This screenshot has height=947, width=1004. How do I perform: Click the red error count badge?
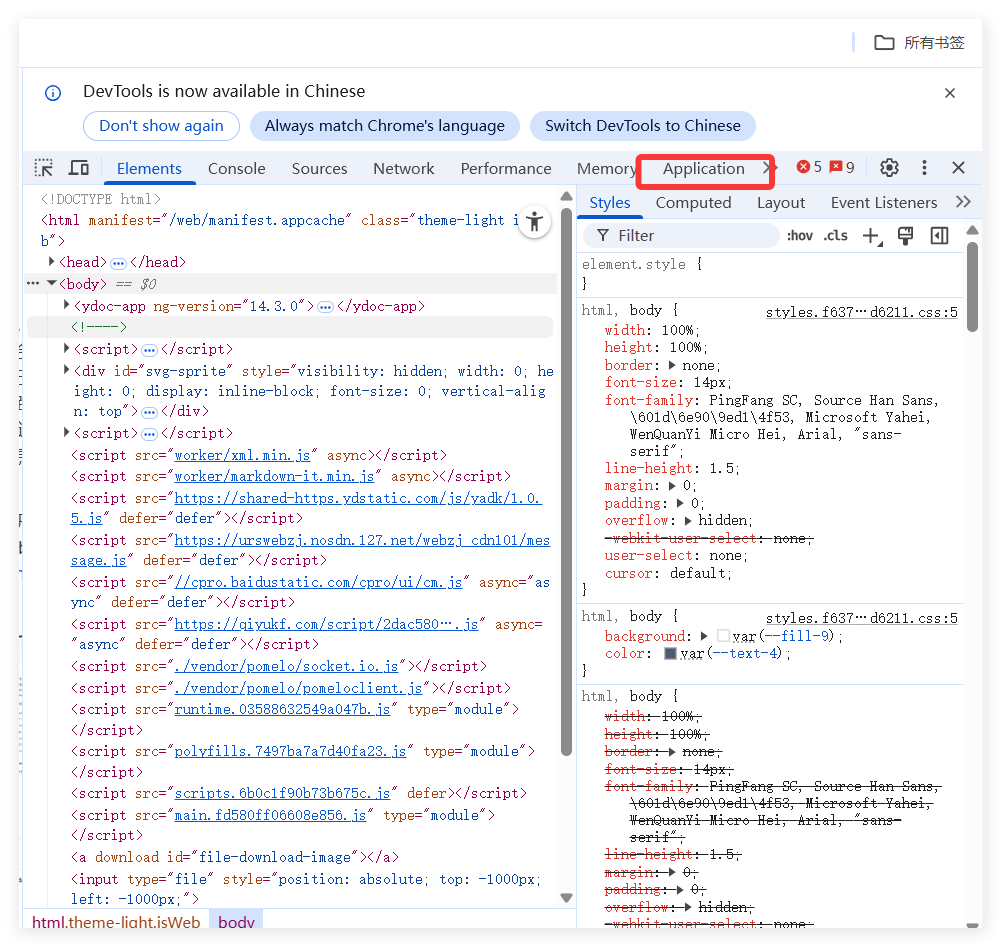click(809, 167)
